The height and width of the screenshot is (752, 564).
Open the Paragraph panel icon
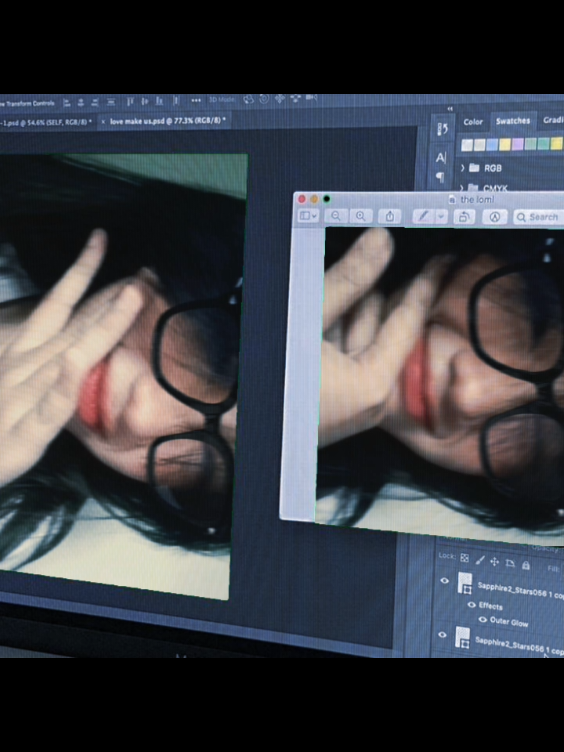[440, 177]
